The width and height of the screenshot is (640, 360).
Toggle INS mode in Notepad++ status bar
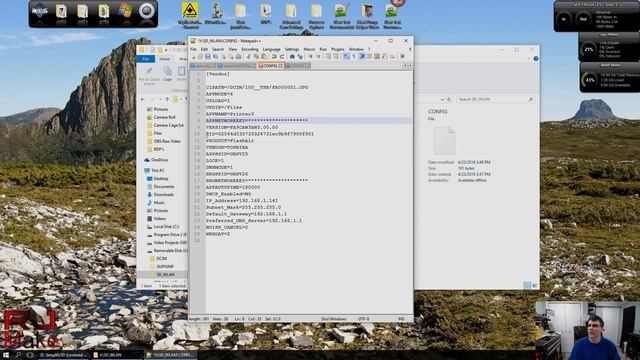coord(401,319)
